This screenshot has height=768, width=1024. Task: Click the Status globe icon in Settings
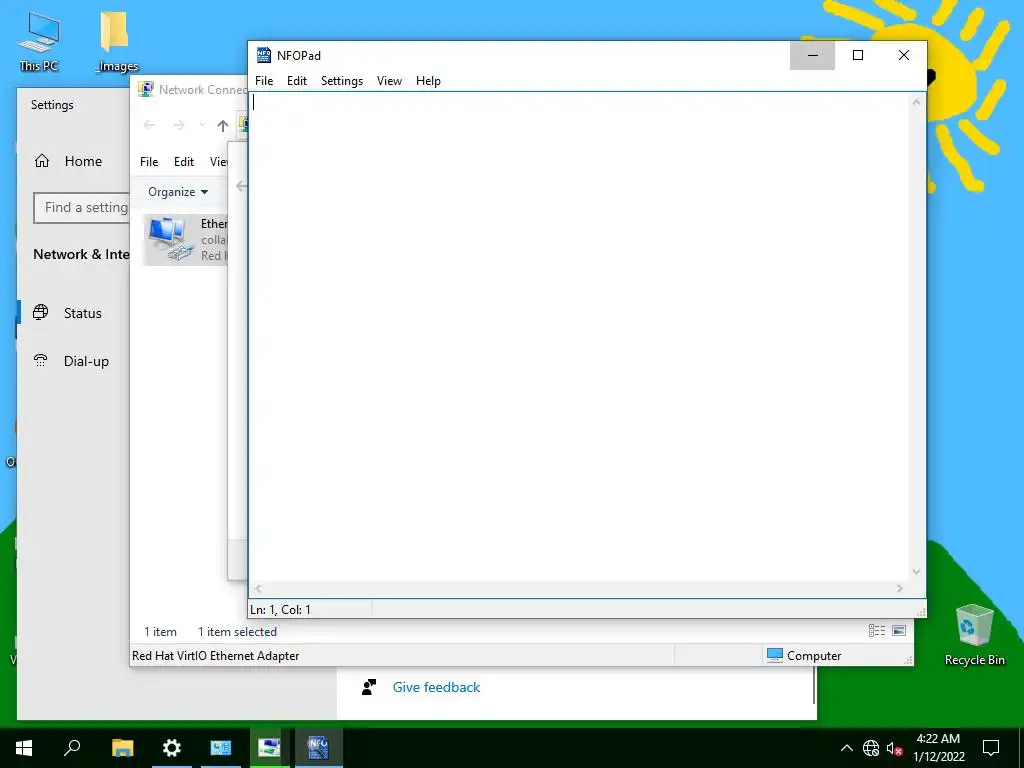coord(40,312)
